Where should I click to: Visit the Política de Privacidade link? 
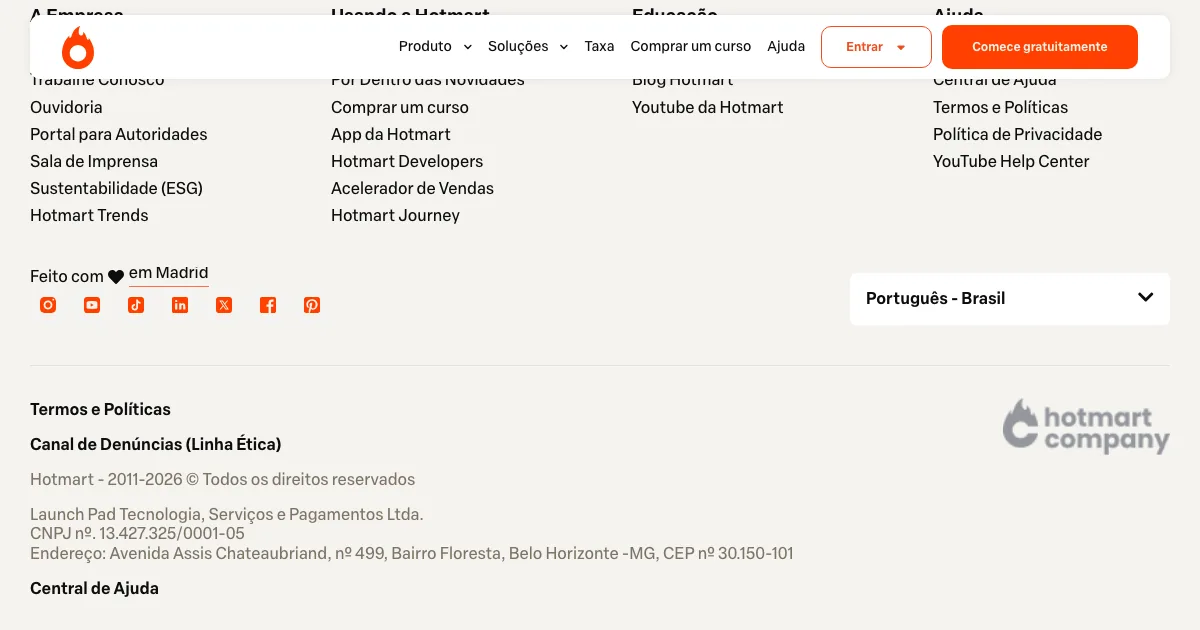point(1017,134)
